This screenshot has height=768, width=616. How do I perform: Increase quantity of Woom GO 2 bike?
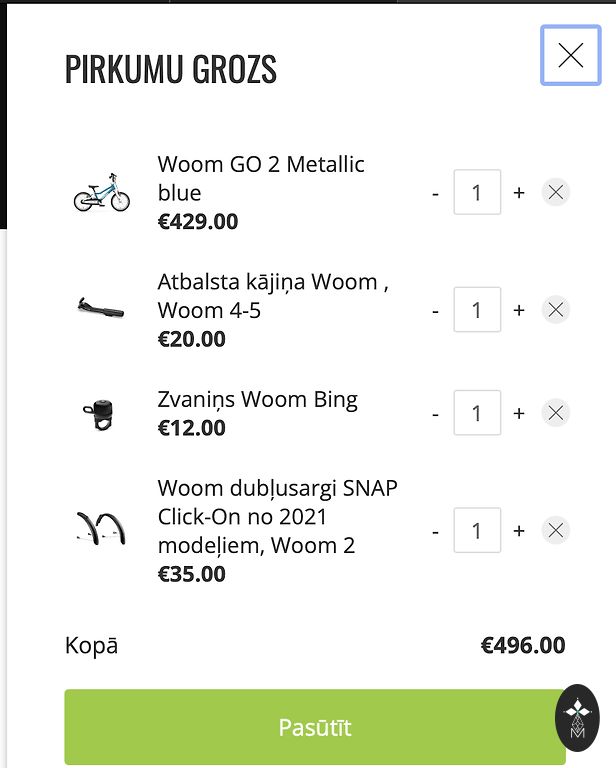(x=519, y=192)
